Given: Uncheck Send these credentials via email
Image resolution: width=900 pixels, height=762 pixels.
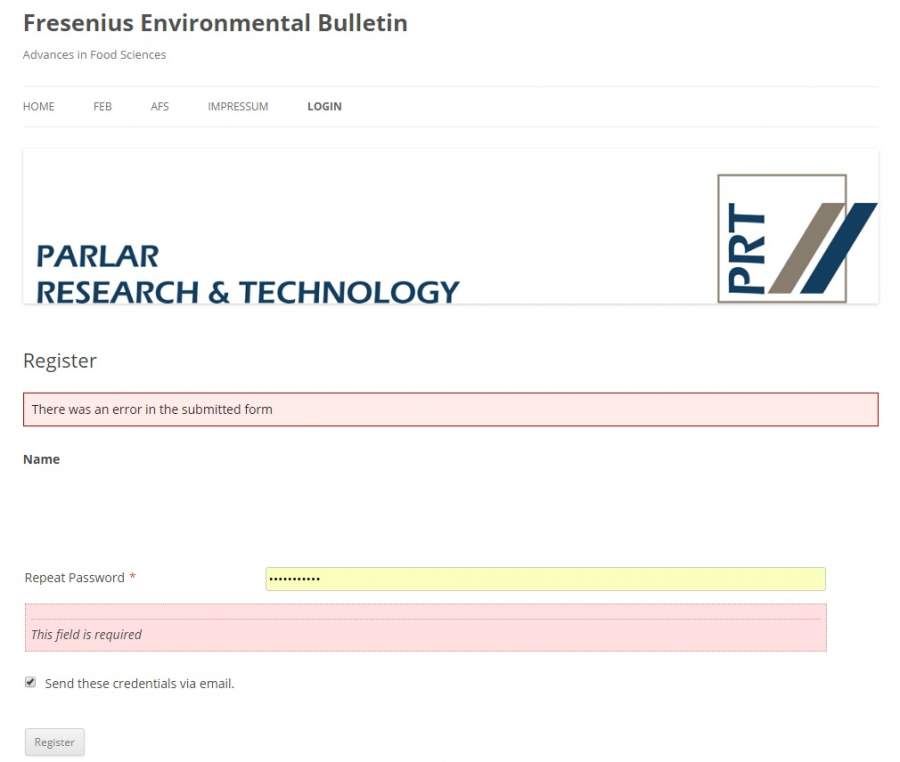Looking at the screenshot, I should pos(30,682).
